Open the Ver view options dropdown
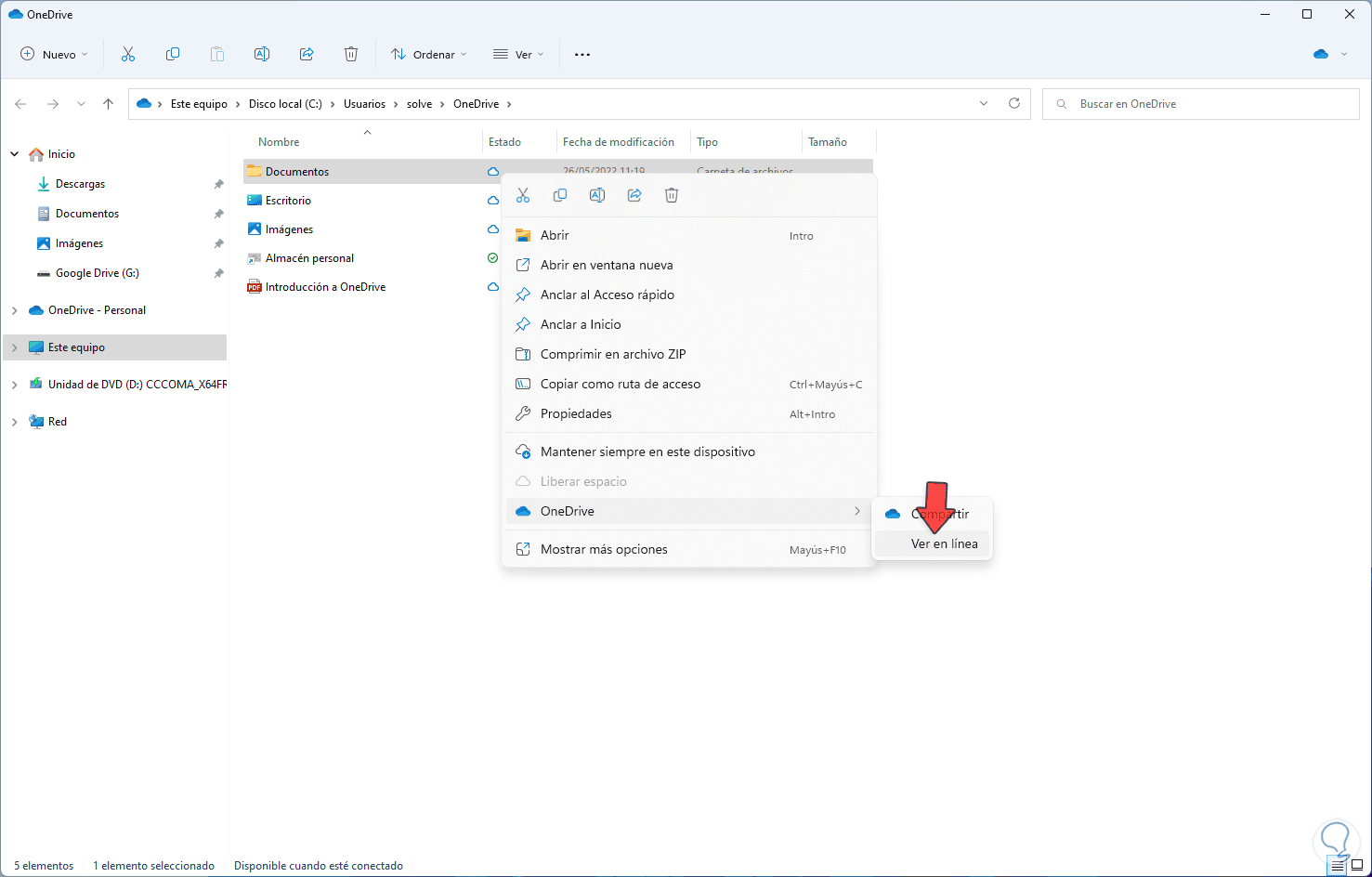 point(518,54)
